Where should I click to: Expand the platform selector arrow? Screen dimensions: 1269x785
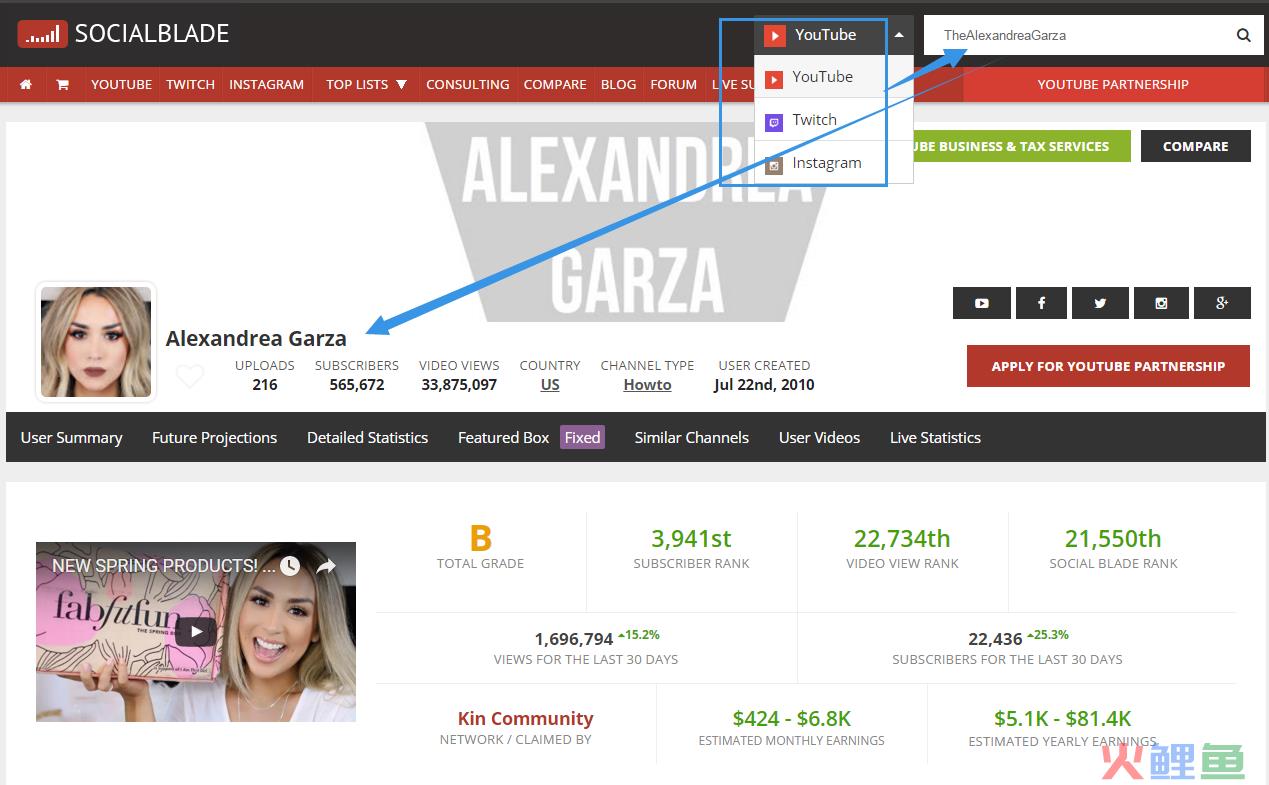pos(899,35)
